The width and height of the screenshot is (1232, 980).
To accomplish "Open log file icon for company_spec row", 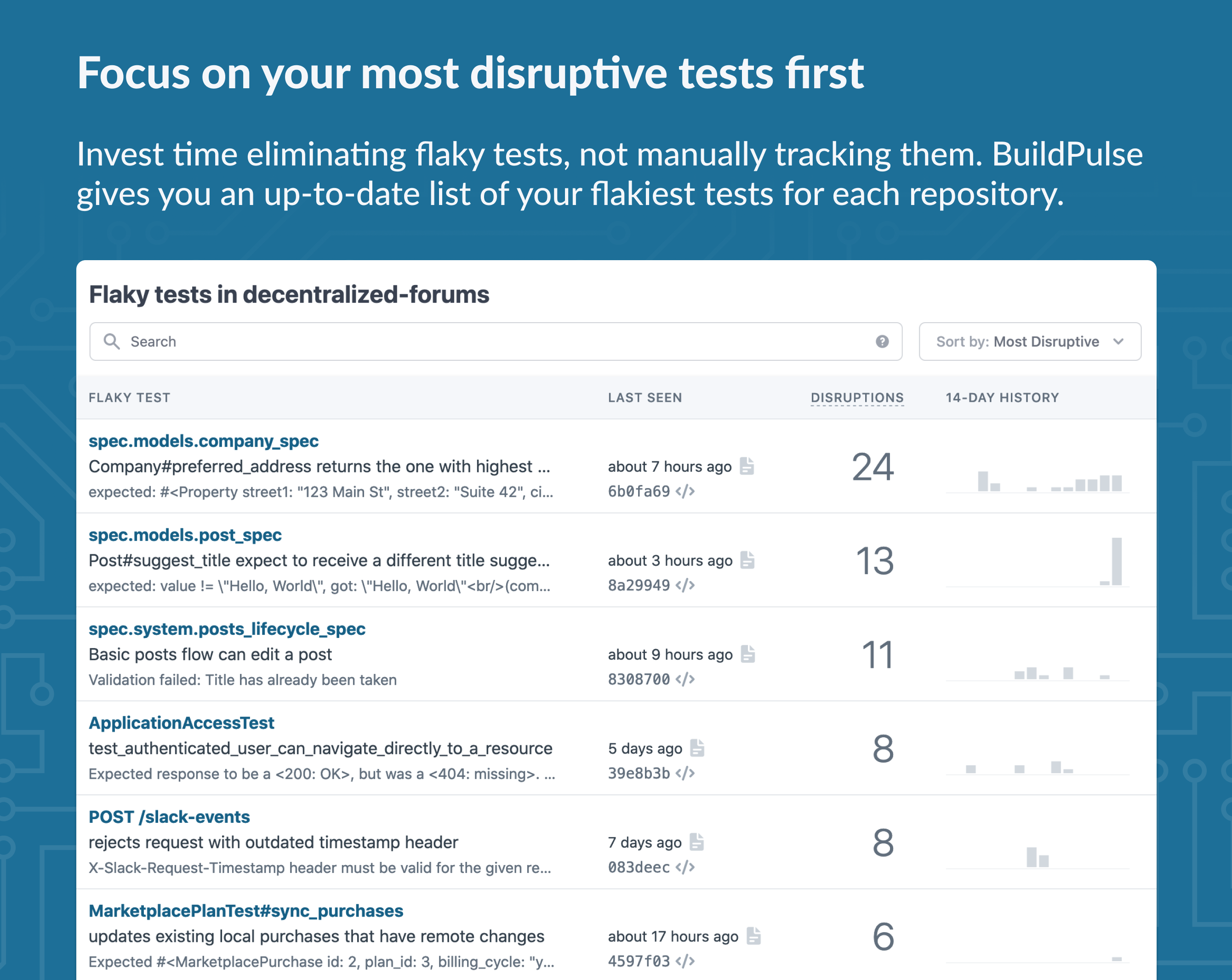I will point(746,466).
